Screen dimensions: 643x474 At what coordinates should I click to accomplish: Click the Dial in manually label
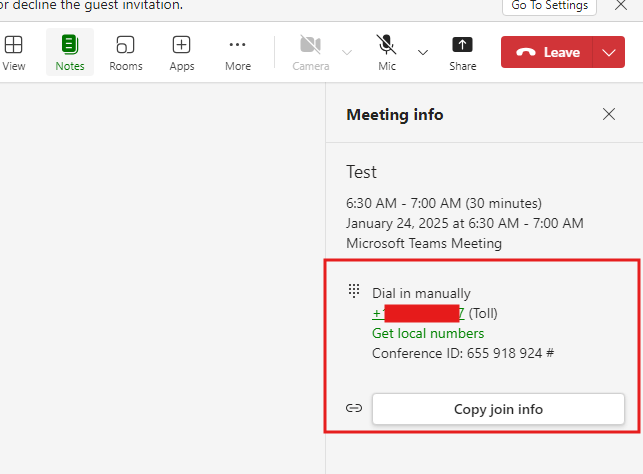pos(421,293)
